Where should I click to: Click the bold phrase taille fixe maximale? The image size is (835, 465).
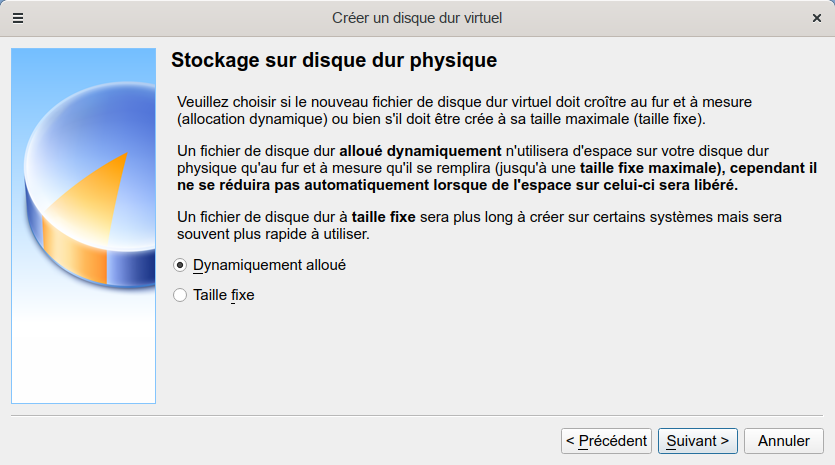click(648, 168)
